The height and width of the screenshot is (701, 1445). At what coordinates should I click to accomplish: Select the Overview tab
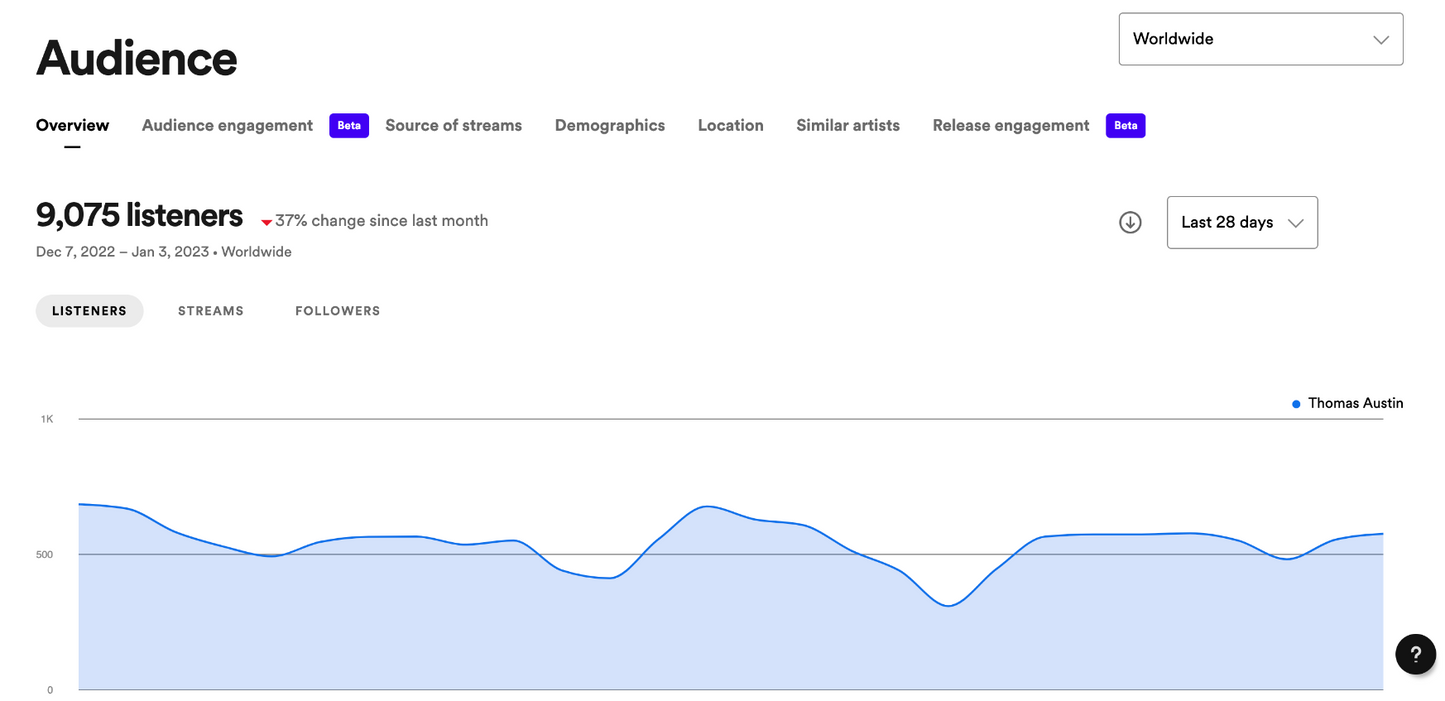point(72,125)
